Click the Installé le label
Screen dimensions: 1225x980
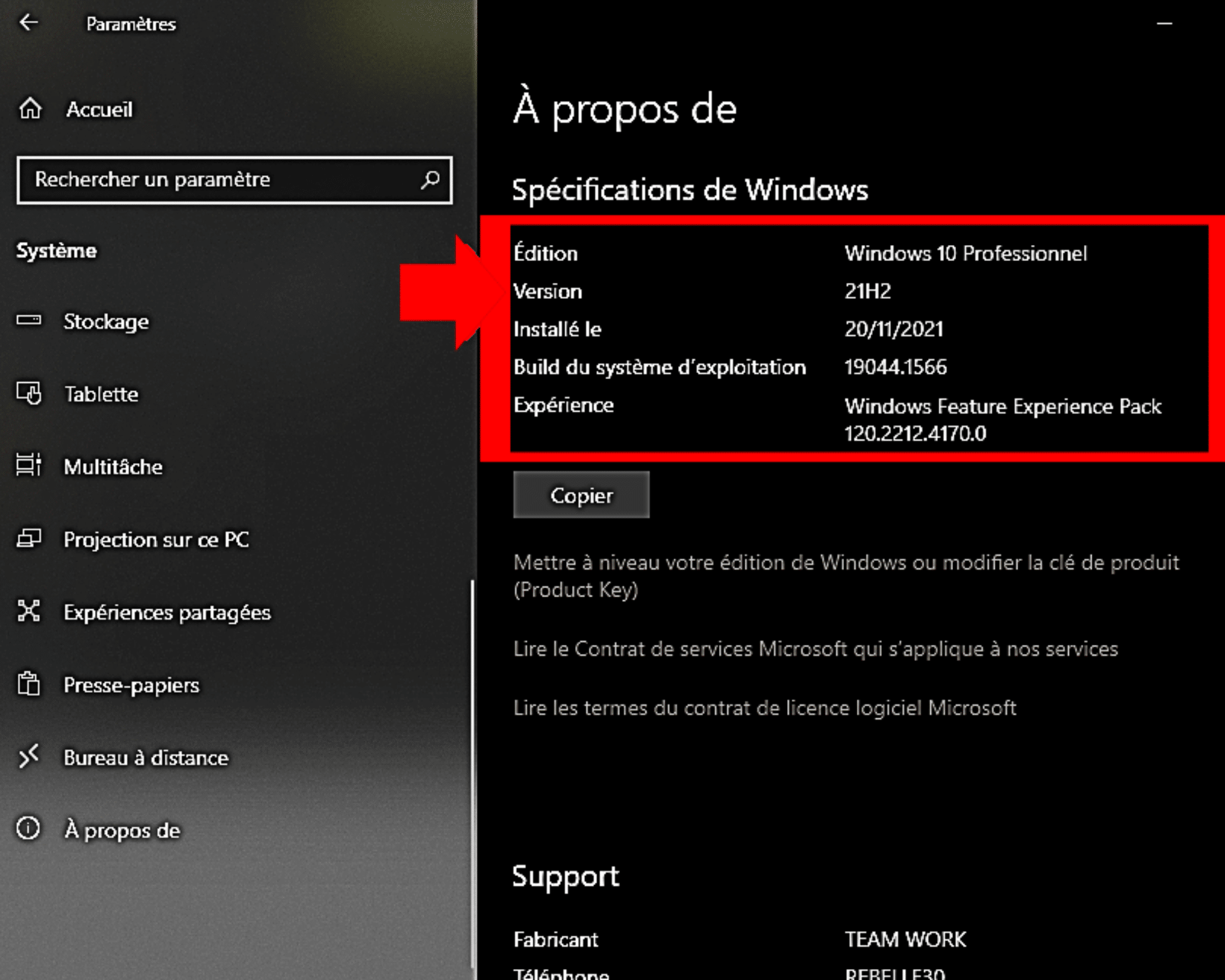pyautogui.click(x=557, y=329)
